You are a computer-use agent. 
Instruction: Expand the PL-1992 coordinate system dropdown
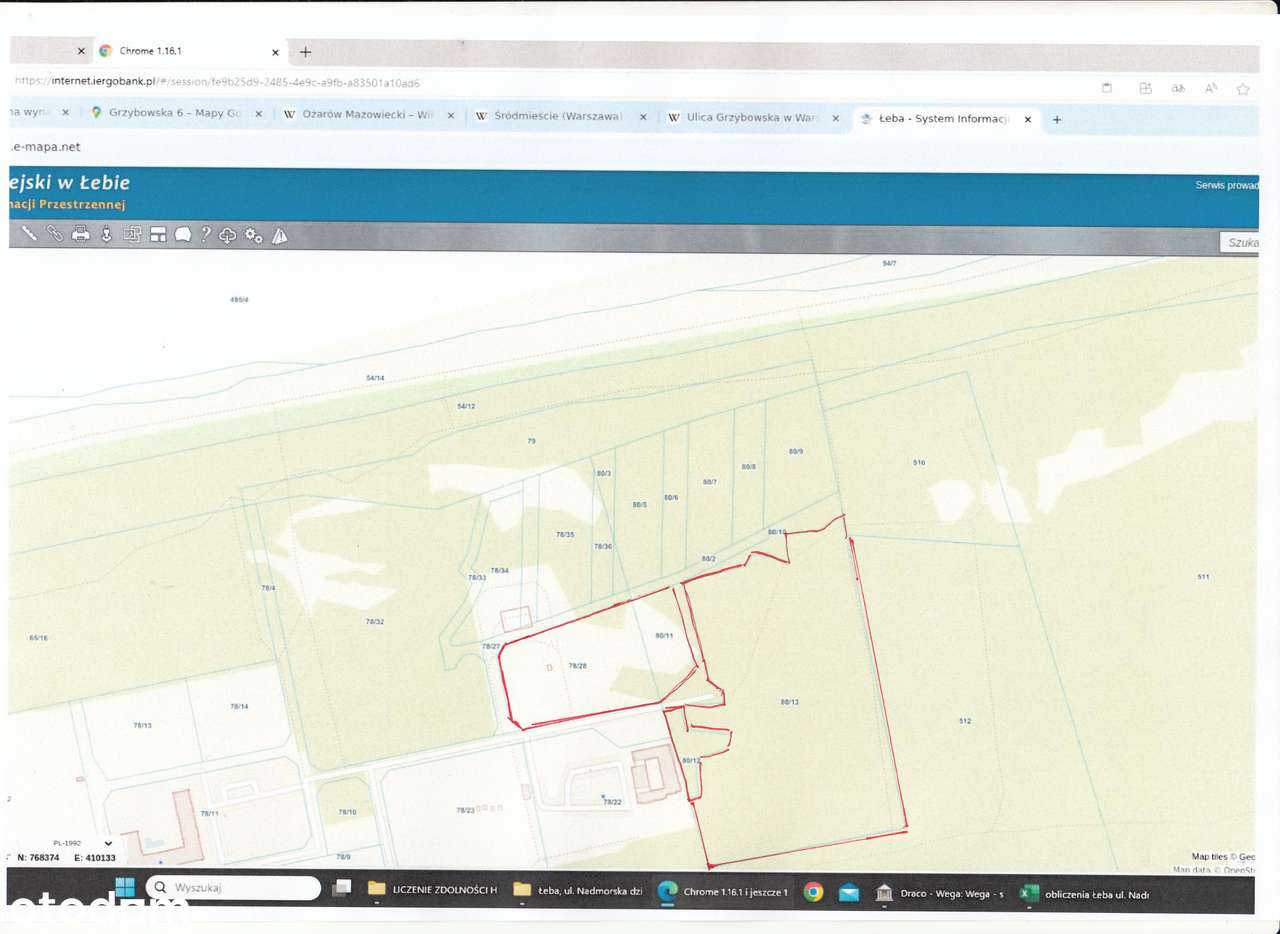click(108, 843)
